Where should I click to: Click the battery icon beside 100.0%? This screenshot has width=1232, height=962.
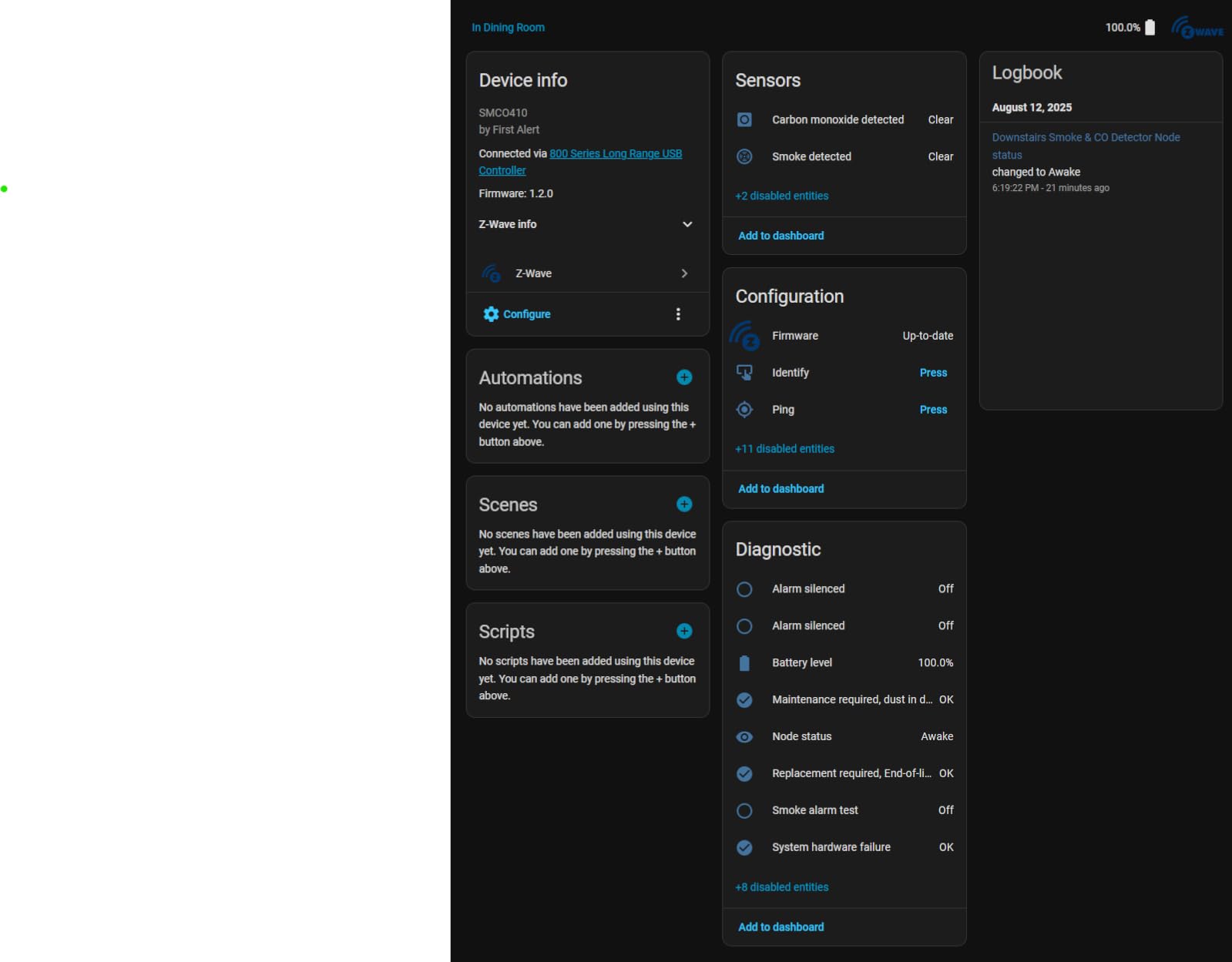pyautogui.click(x=1150, y=28)
